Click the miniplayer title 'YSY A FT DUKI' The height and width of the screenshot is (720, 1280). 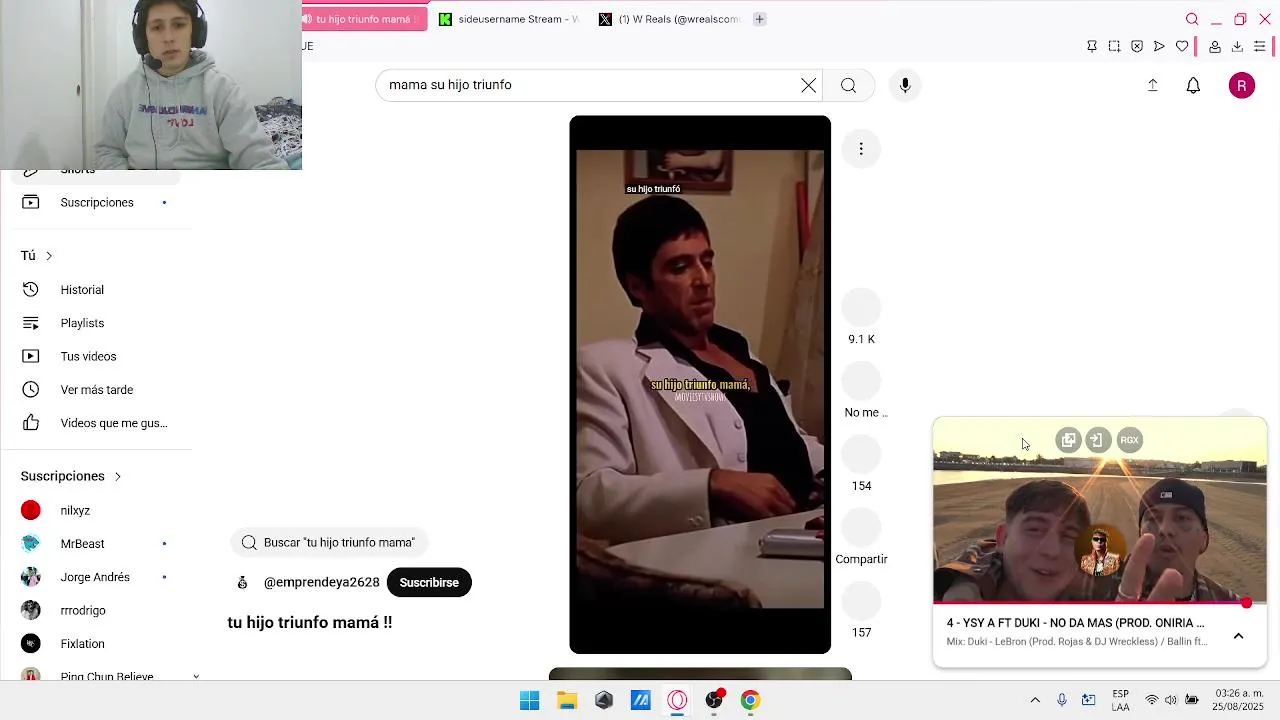1076,623
